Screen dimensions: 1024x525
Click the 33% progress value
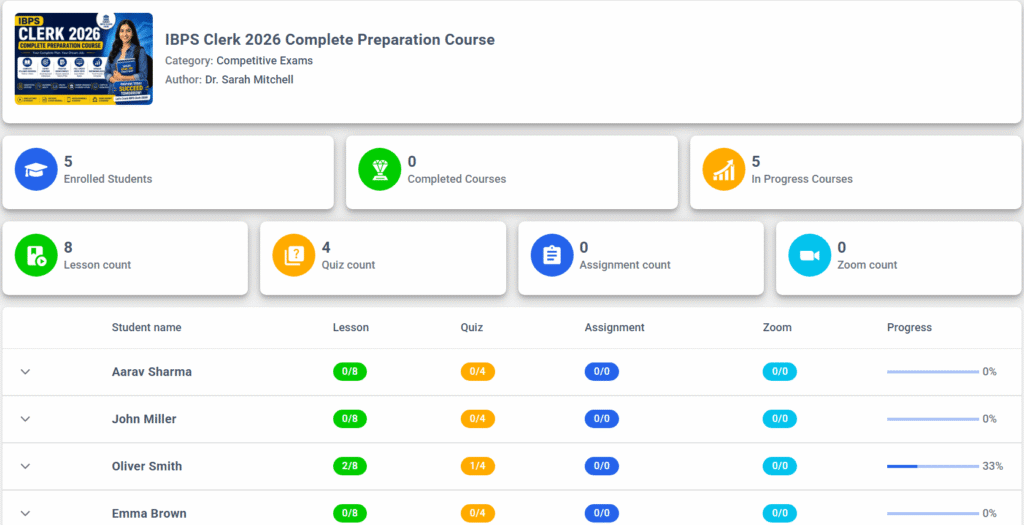[x=993, y=466]
